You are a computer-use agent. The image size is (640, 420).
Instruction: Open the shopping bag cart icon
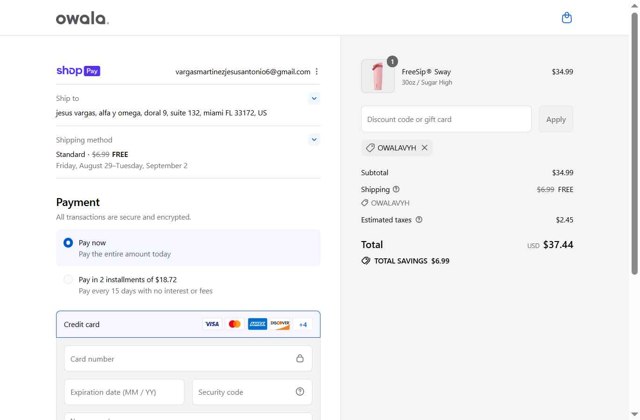[x=567, y=18]
